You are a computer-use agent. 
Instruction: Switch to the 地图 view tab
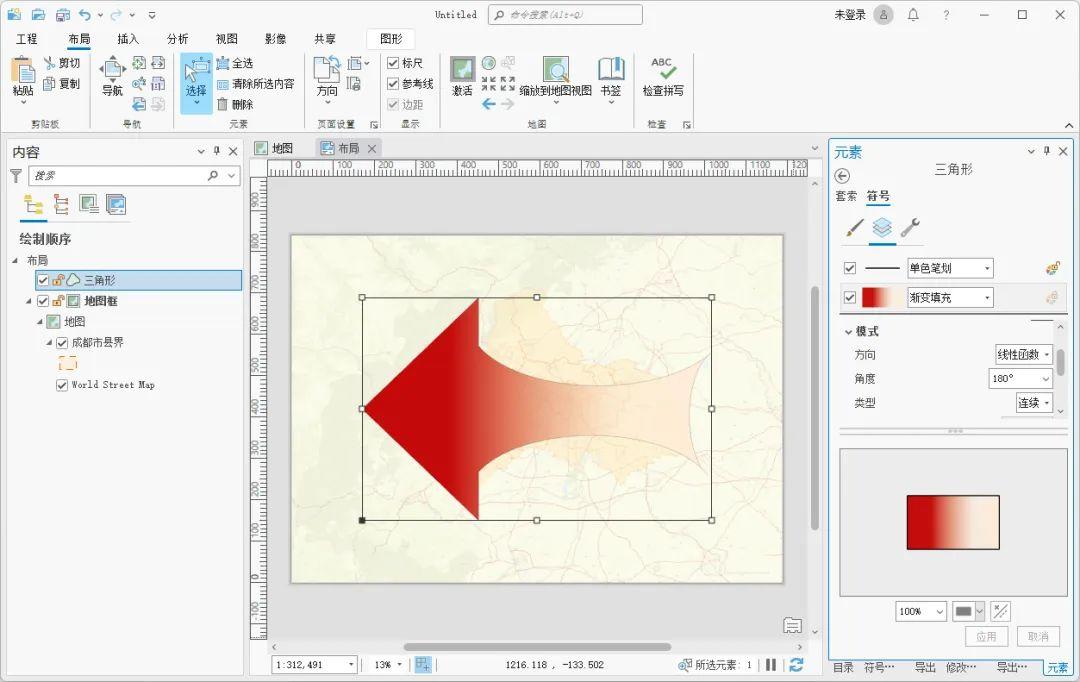(278, 147)
